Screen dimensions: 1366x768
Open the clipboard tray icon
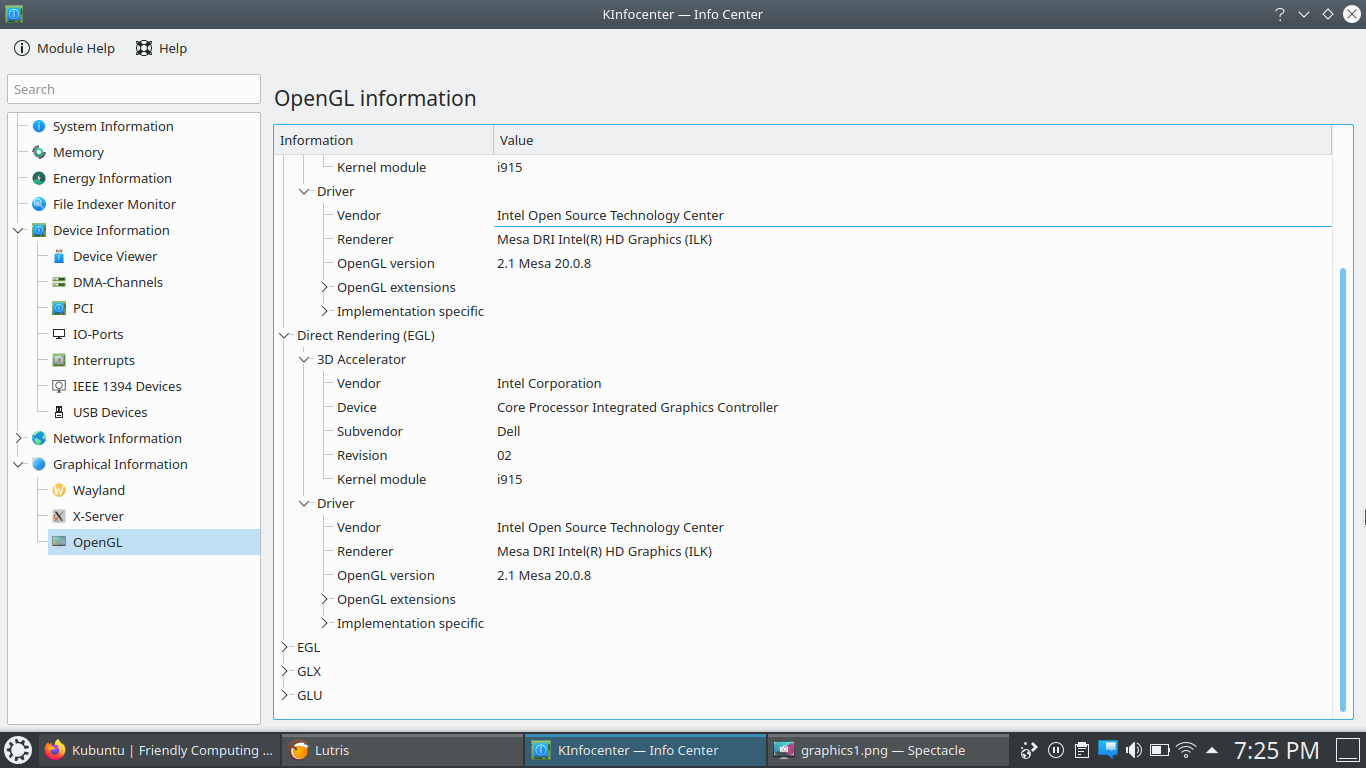(x=1082, y=750)
